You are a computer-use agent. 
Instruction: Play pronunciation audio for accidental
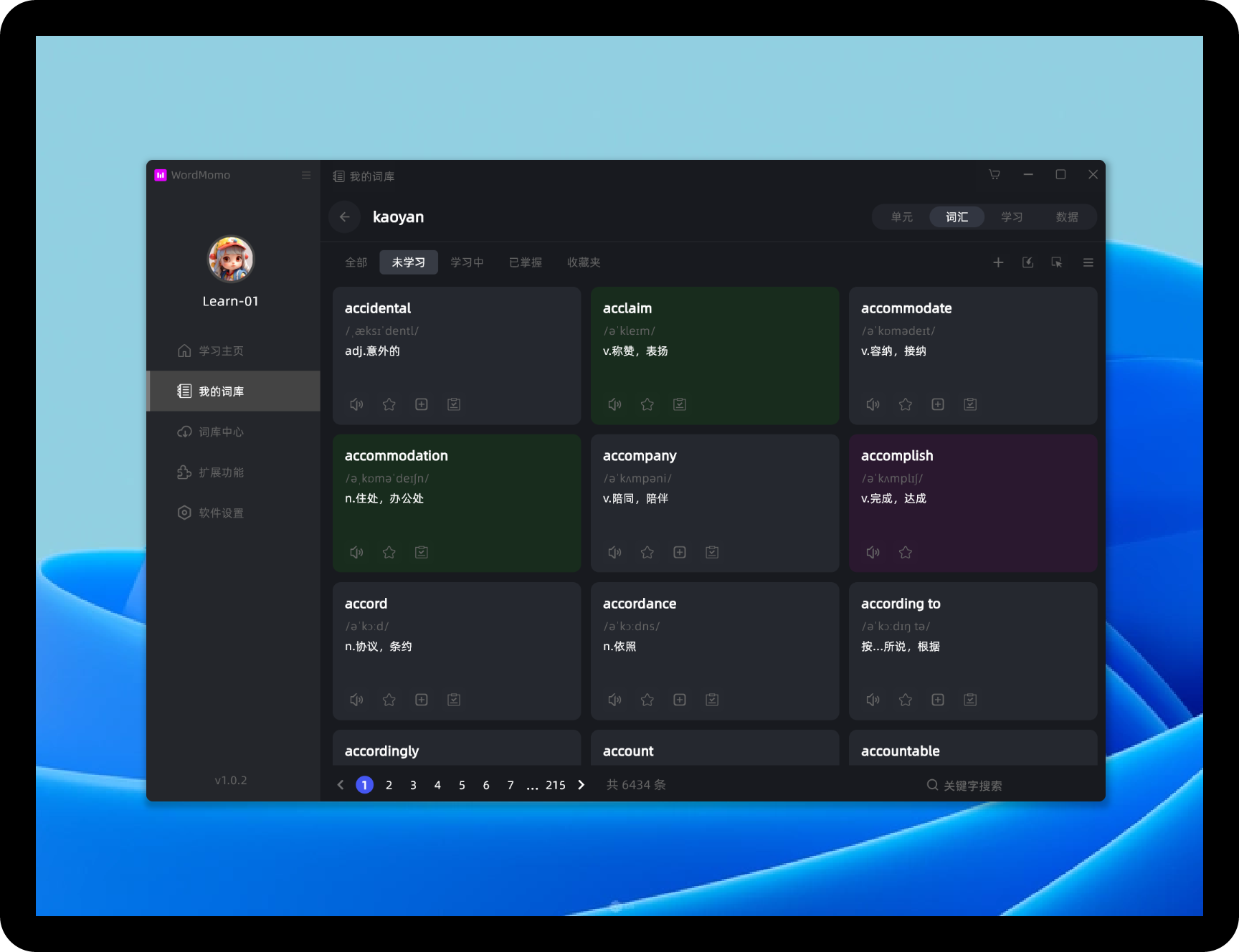click(356, 404)
